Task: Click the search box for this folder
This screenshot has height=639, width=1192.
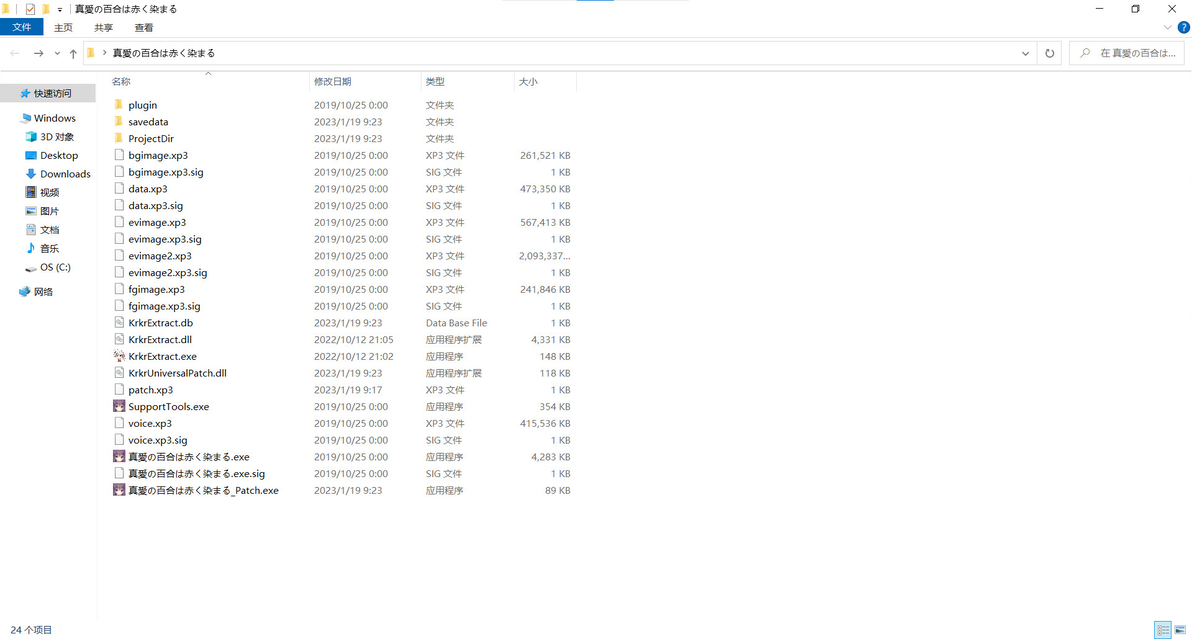Action: 1129,53
